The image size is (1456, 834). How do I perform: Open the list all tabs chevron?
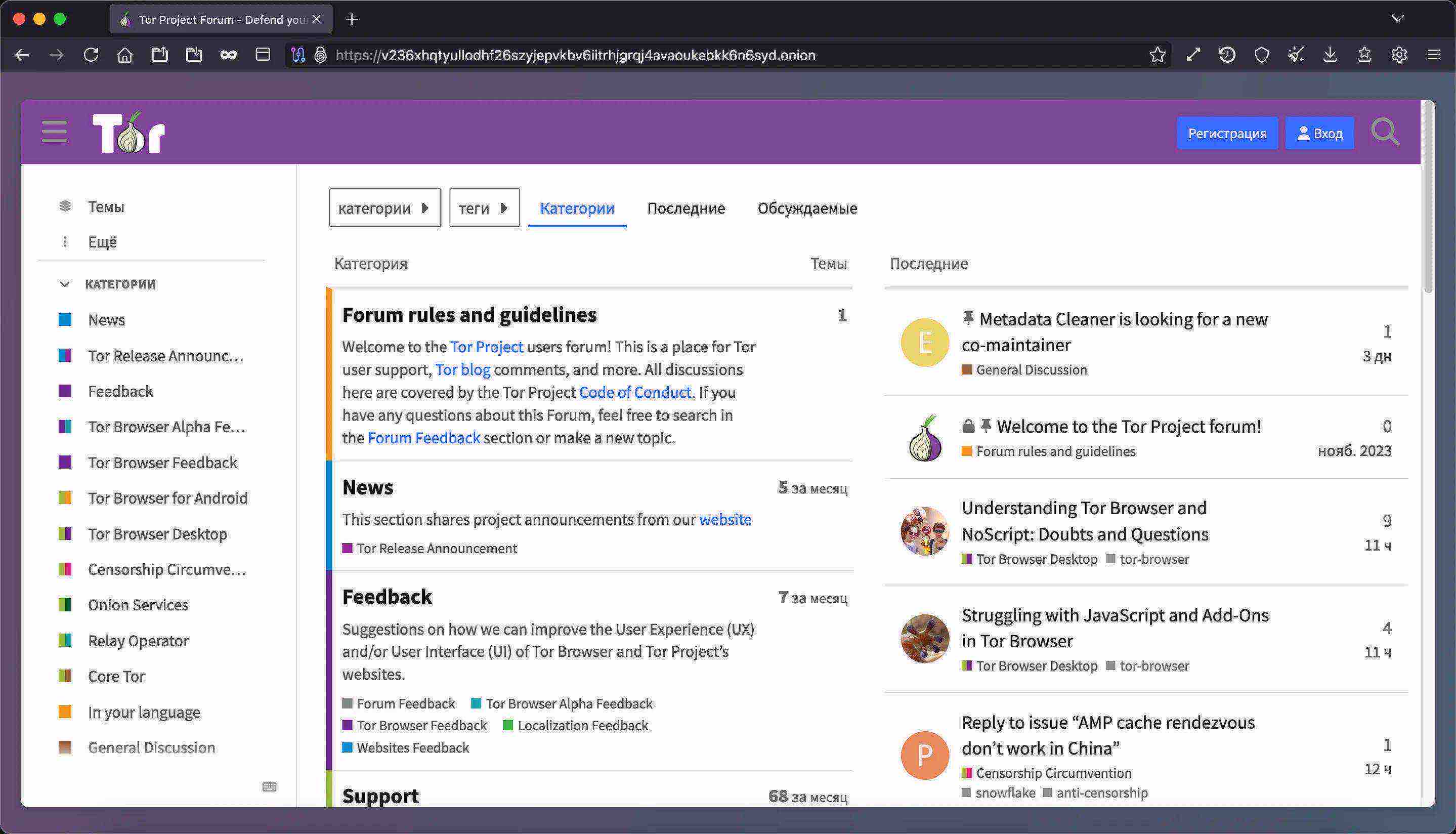coord(1398,18)
